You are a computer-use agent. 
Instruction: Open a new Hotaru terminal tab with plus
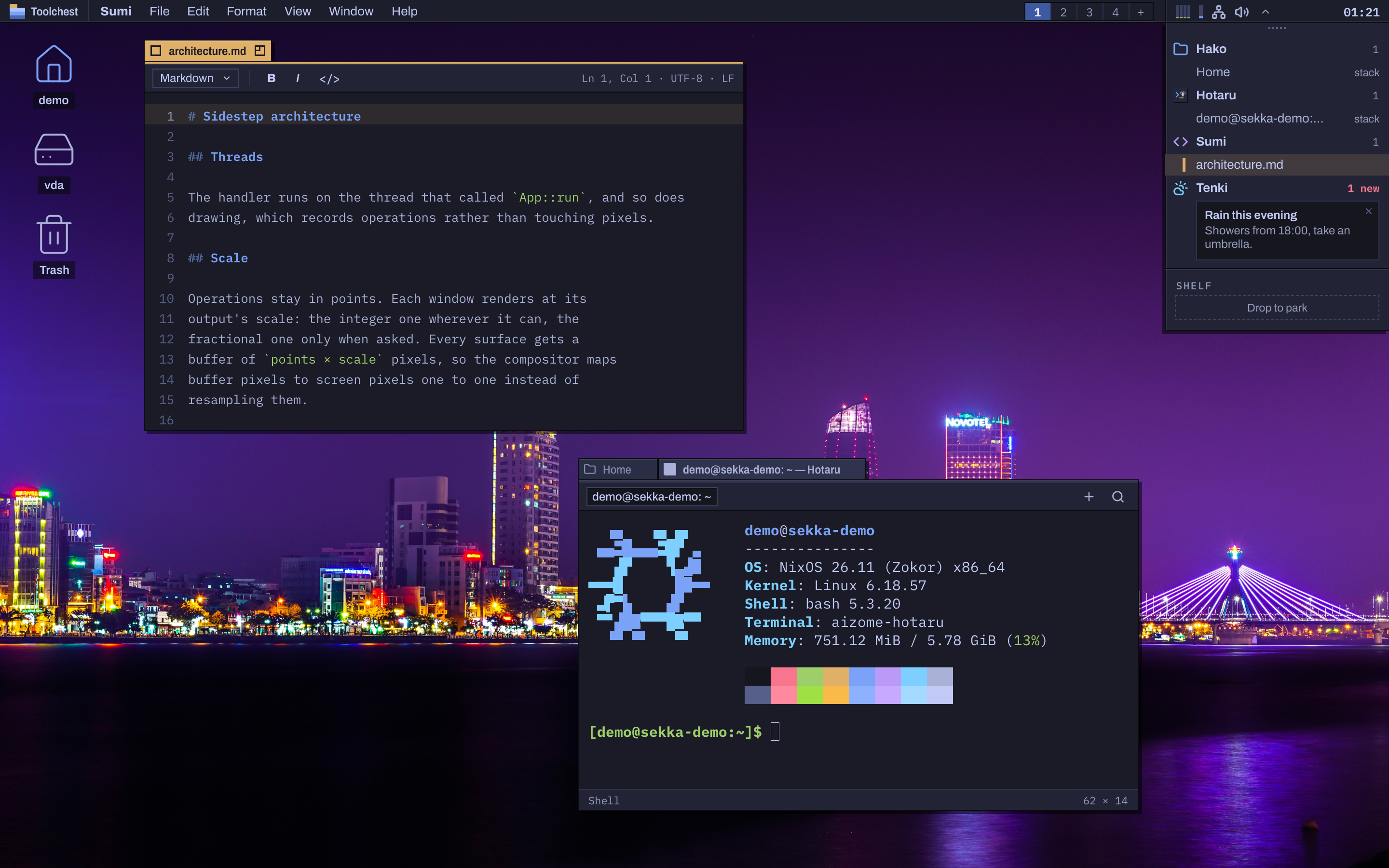pos(1089,497)
